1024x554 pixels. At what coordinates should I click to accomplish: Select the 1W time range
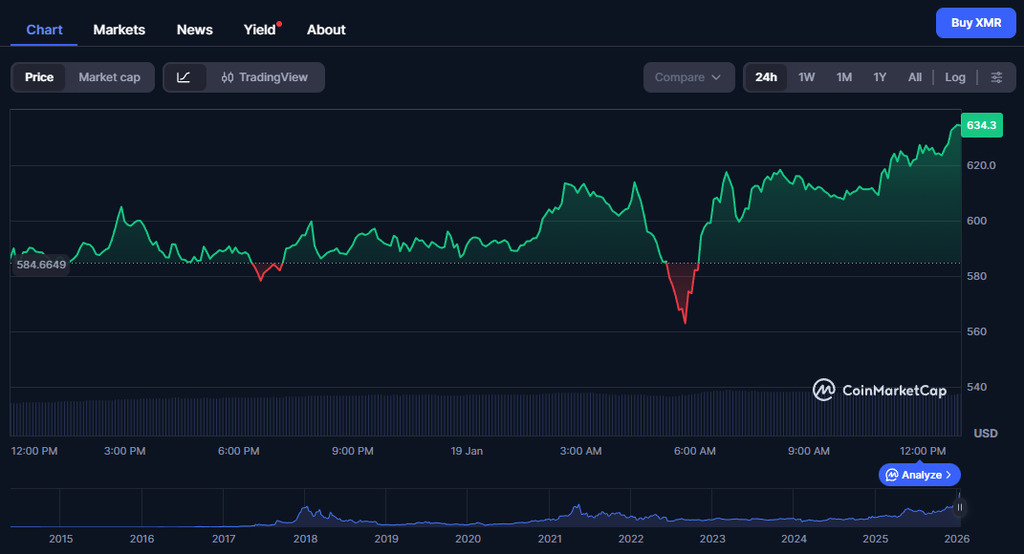click(x=806, y=77)
